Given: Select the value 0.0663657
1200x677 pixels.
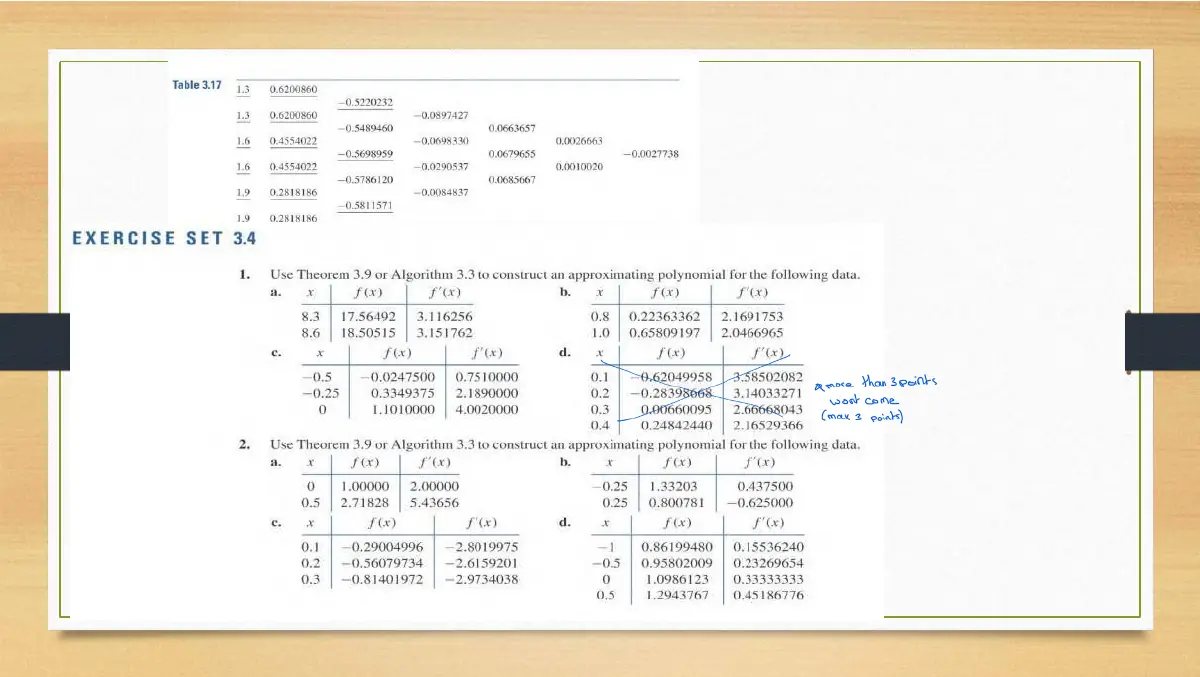Looking at the screenshot, I should point(512,129).
